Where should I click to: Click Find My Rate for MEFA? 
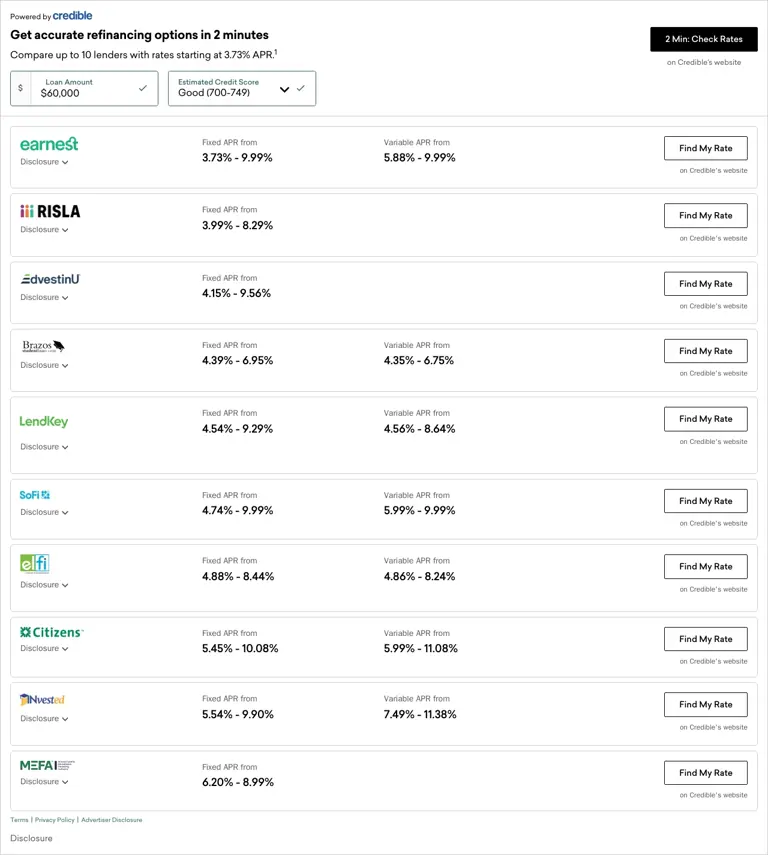[705, 772]
